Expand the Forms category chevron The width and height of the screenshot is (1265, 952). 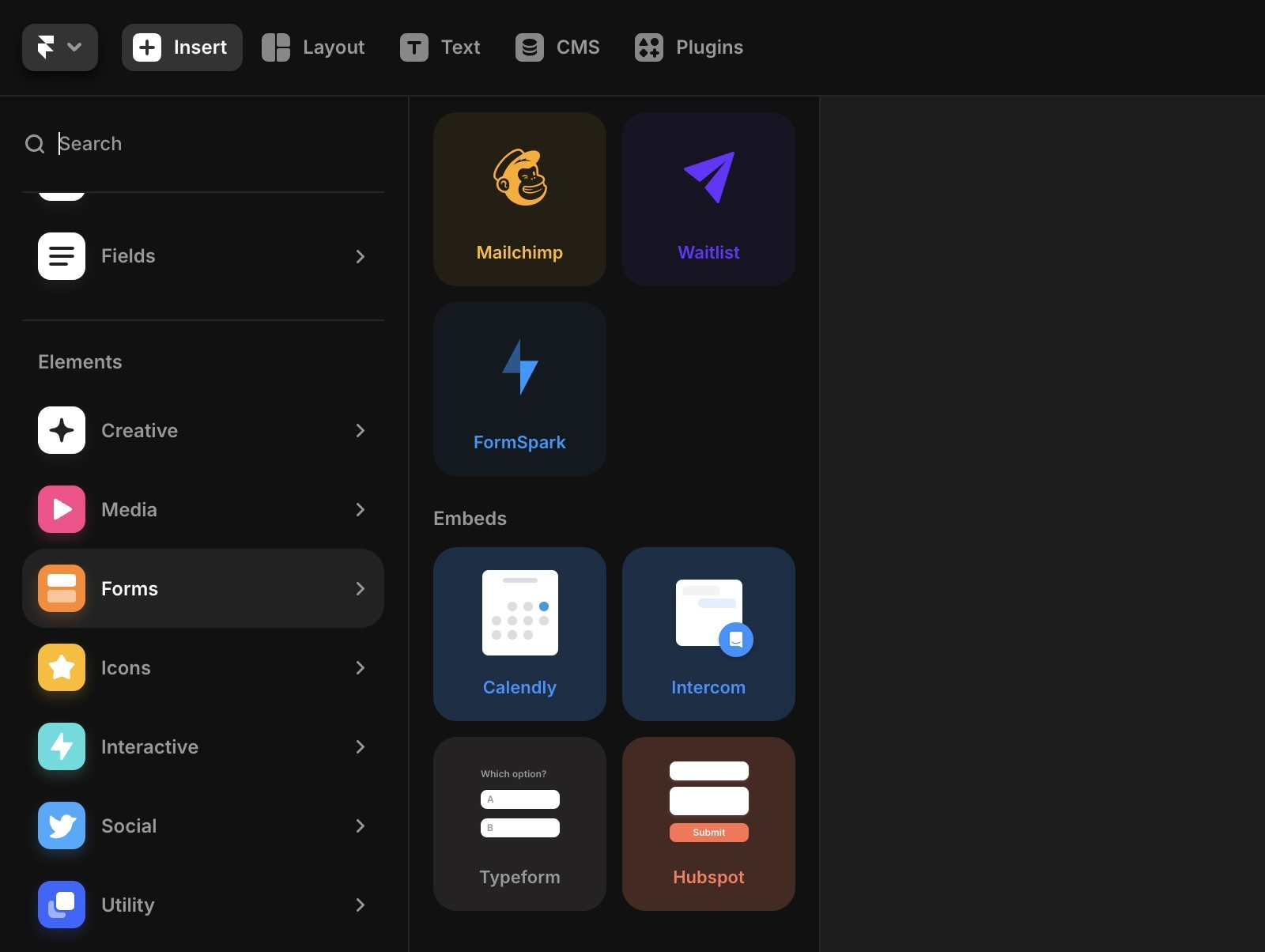coord(361,588)
